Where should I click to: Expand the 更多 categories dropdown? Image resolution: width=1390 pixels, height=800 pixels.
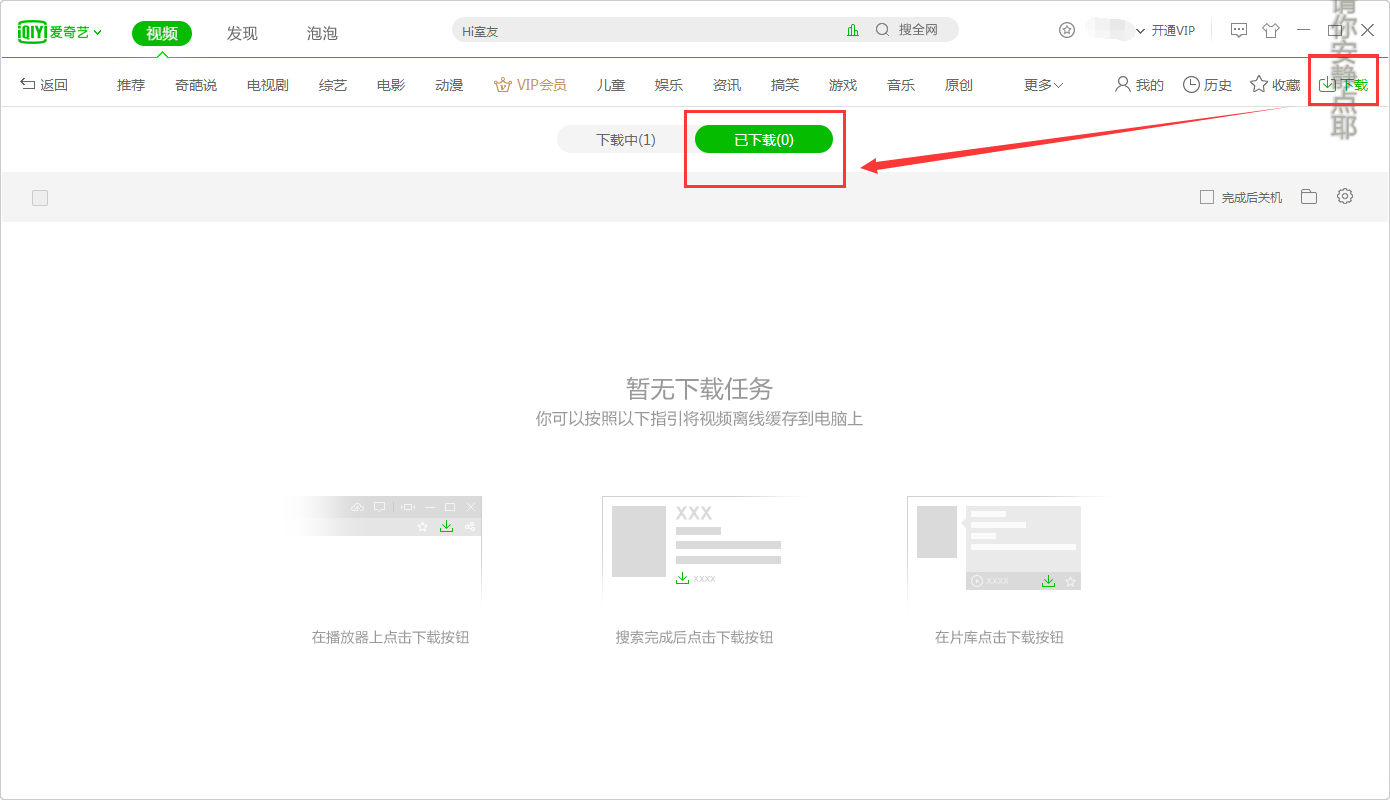pyautogui.click(x=1041, y=85)
